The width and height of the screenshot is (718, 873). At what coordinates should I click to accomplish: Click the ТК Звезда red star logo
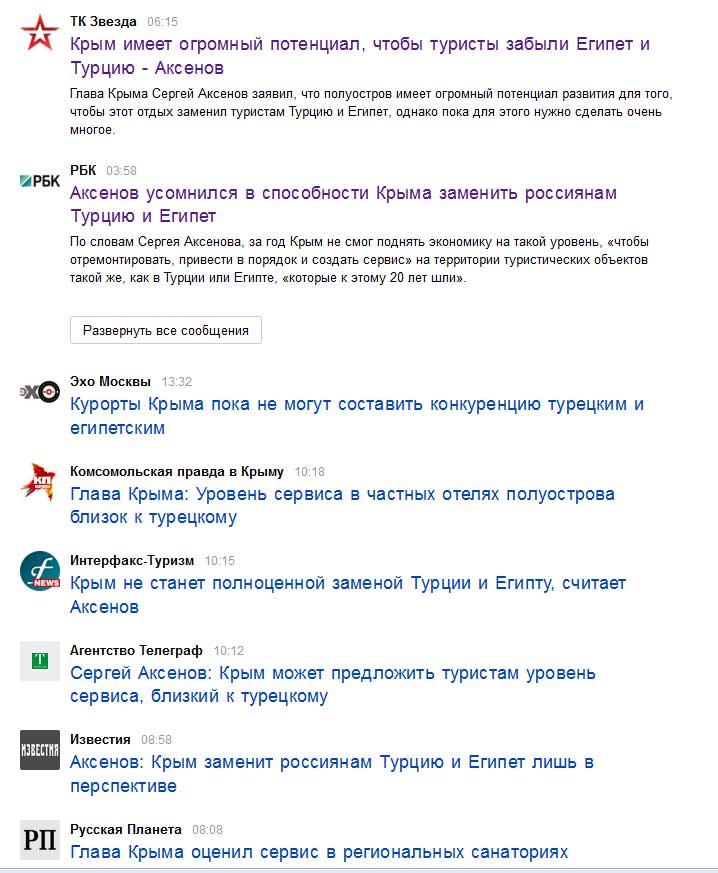40,33
